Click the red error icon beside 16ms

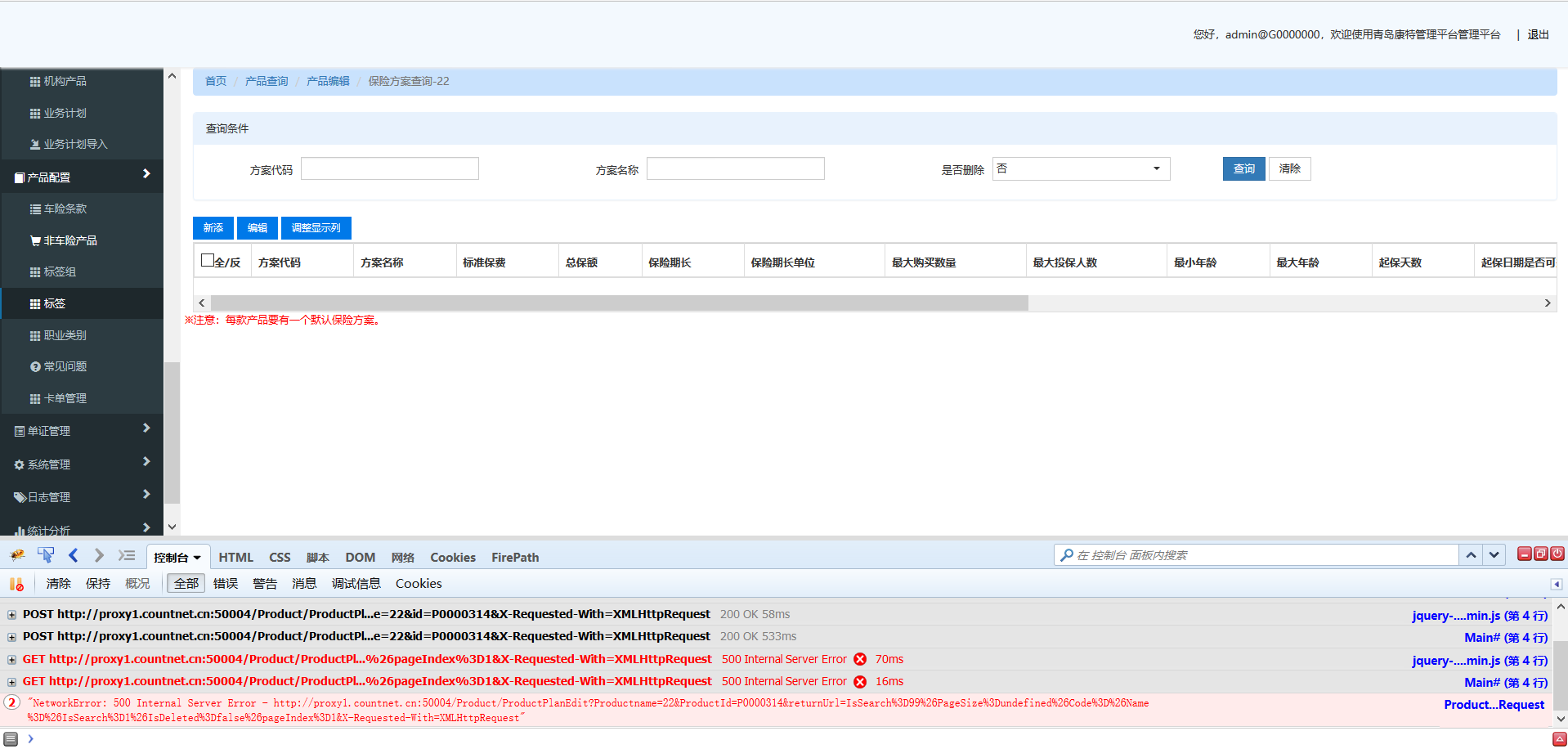pos(860,682)
